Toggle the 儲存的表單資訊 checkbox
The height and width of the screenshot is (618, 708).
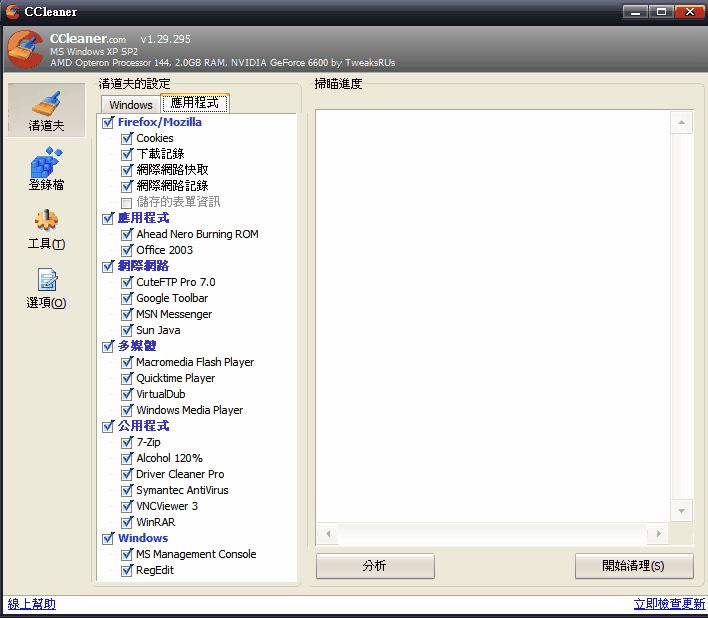coord(127,203)
